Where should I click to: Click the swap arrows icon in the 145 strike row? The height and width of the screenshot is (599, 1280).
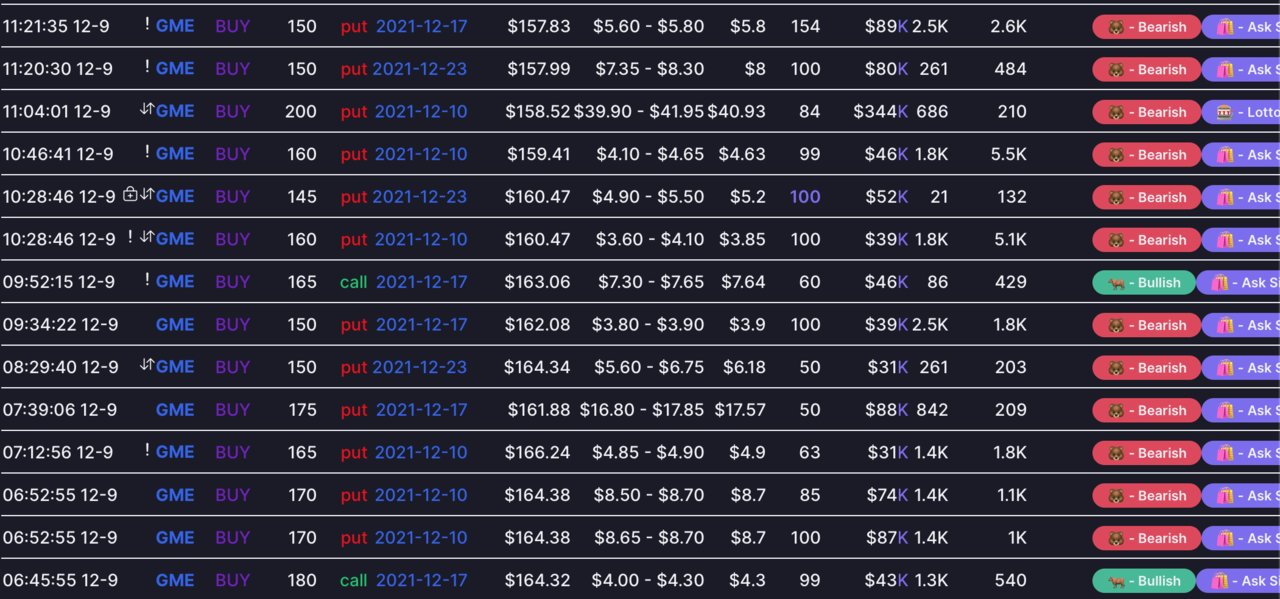click(147, 195)
